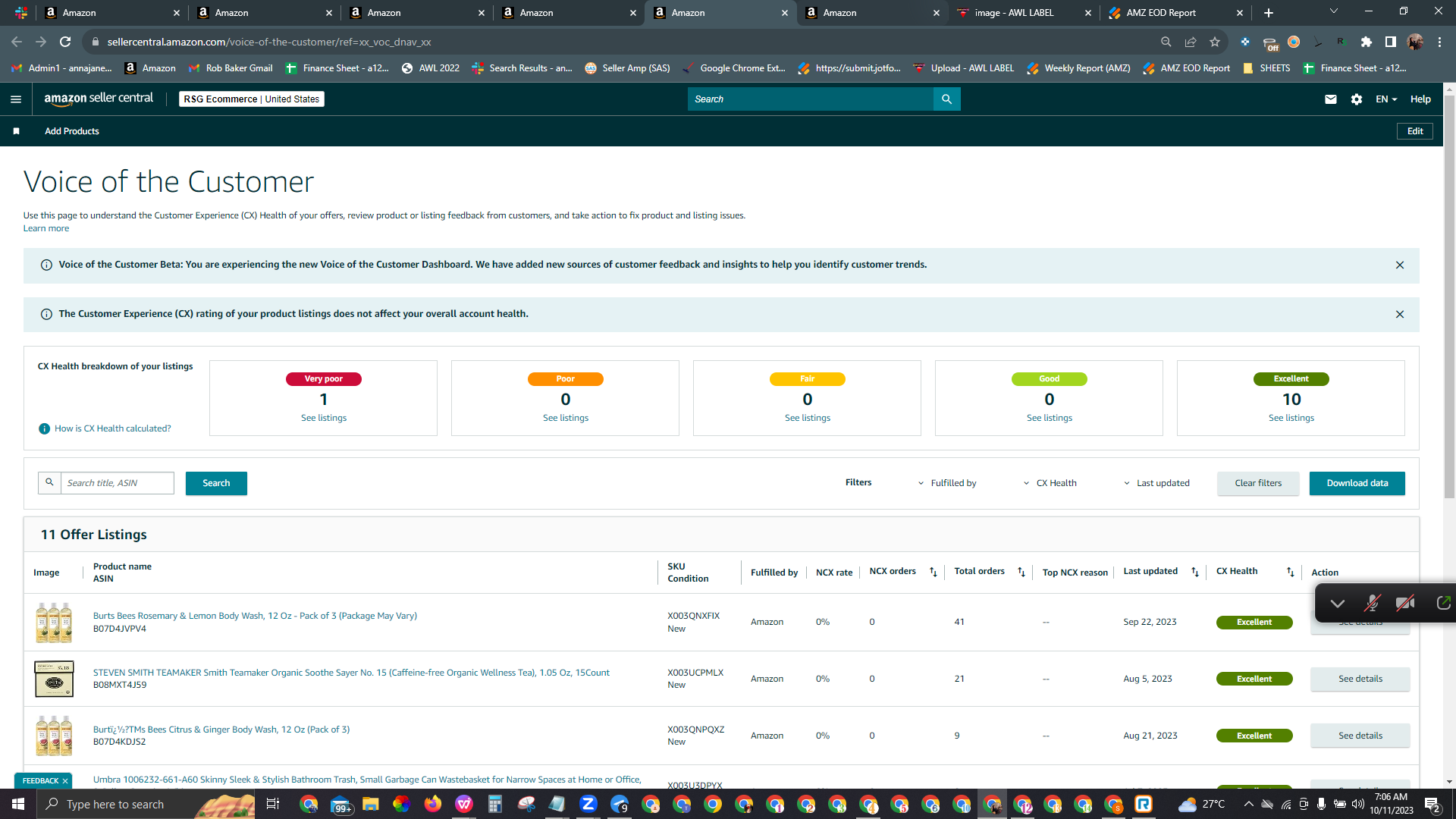The width and height of the screenshot is (1456, 819).
Task: Open the messages envelope icon
Action: tap(1330, 99)
